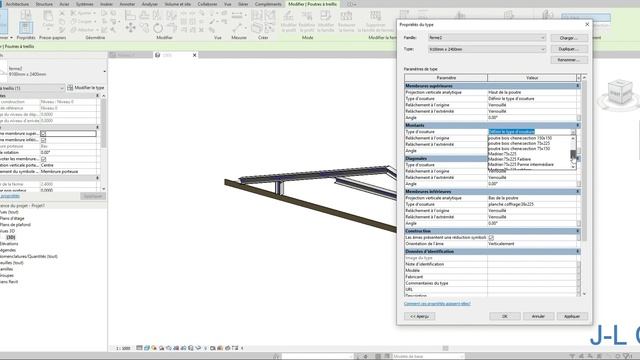The image size is (640, 360).
Task: Click the dialog parameters vertical scrollbar
Action: tap(584, 185)
